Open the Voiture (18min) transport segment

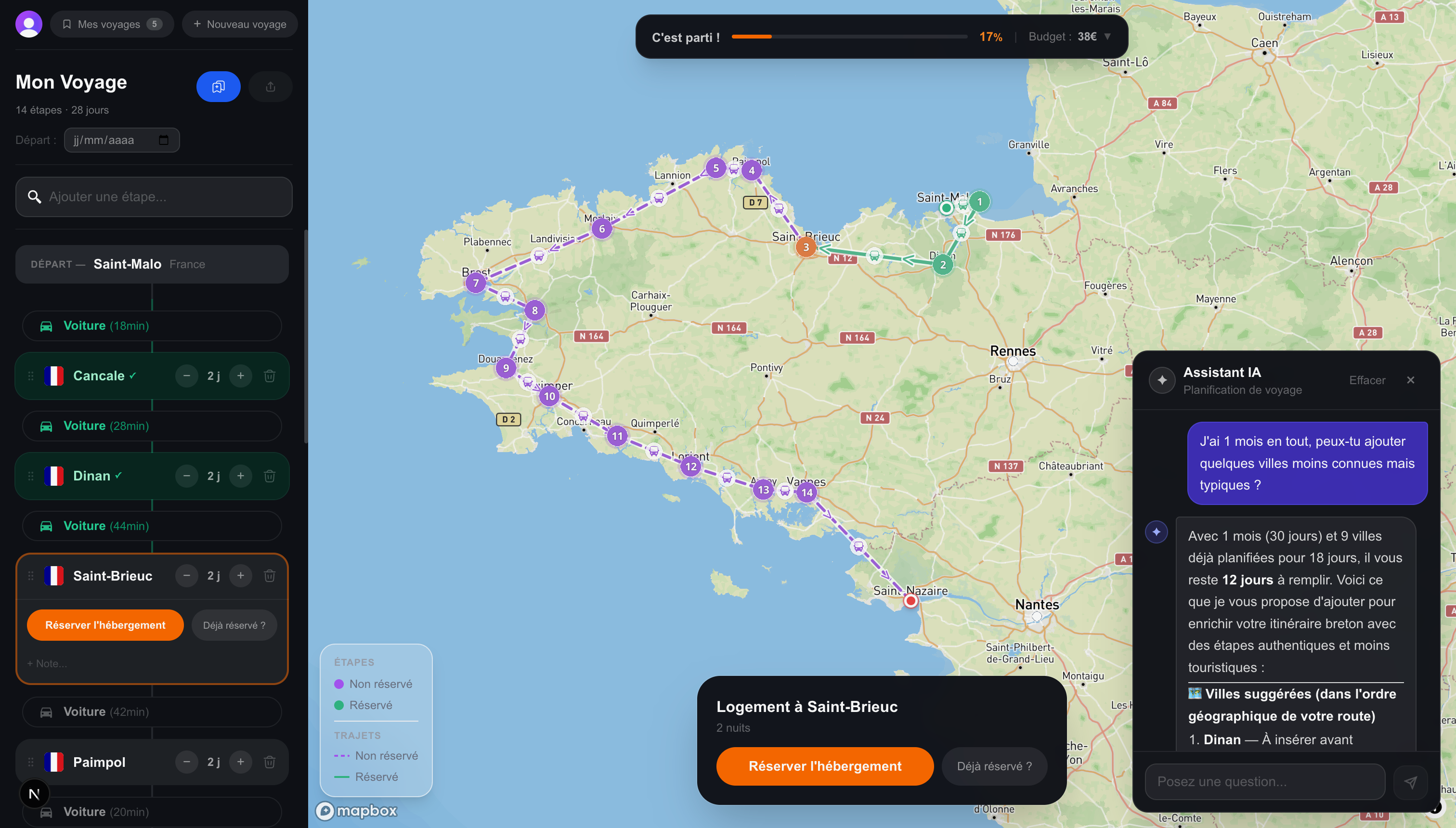(x=152, y=326)
